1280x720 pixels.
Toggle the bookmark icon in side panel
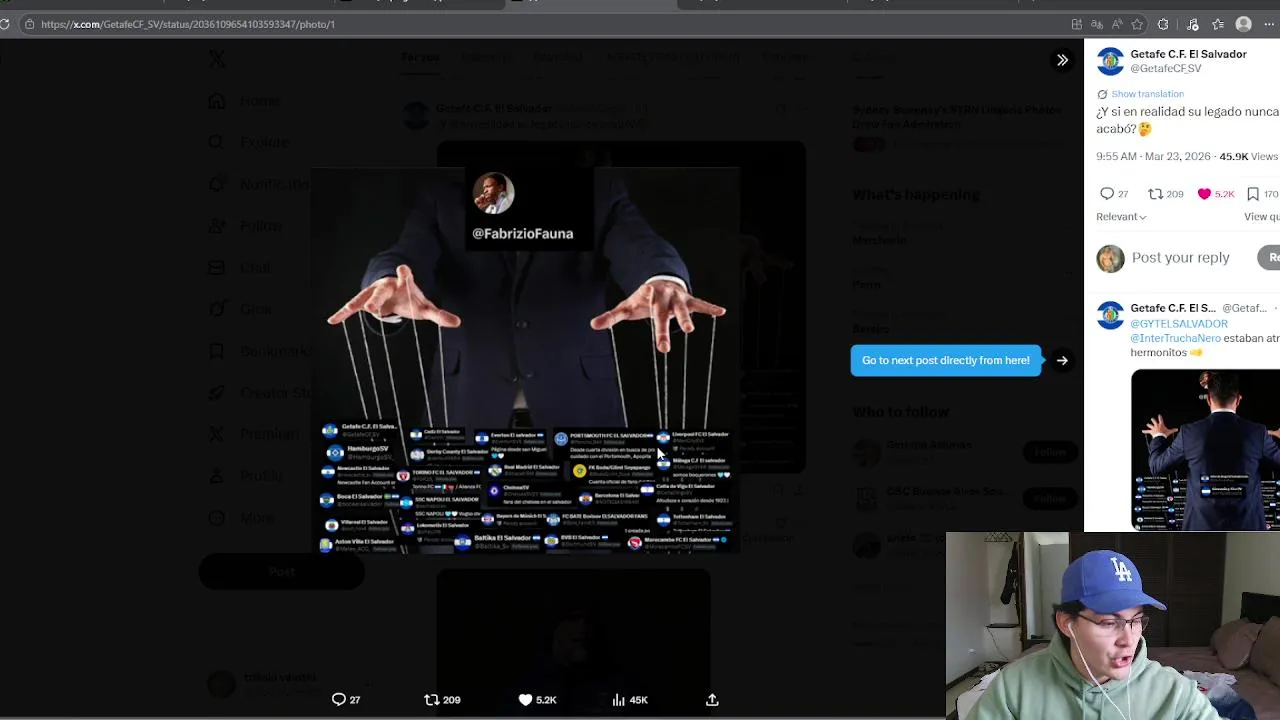pyautogui.click(x=1253, y=194)
